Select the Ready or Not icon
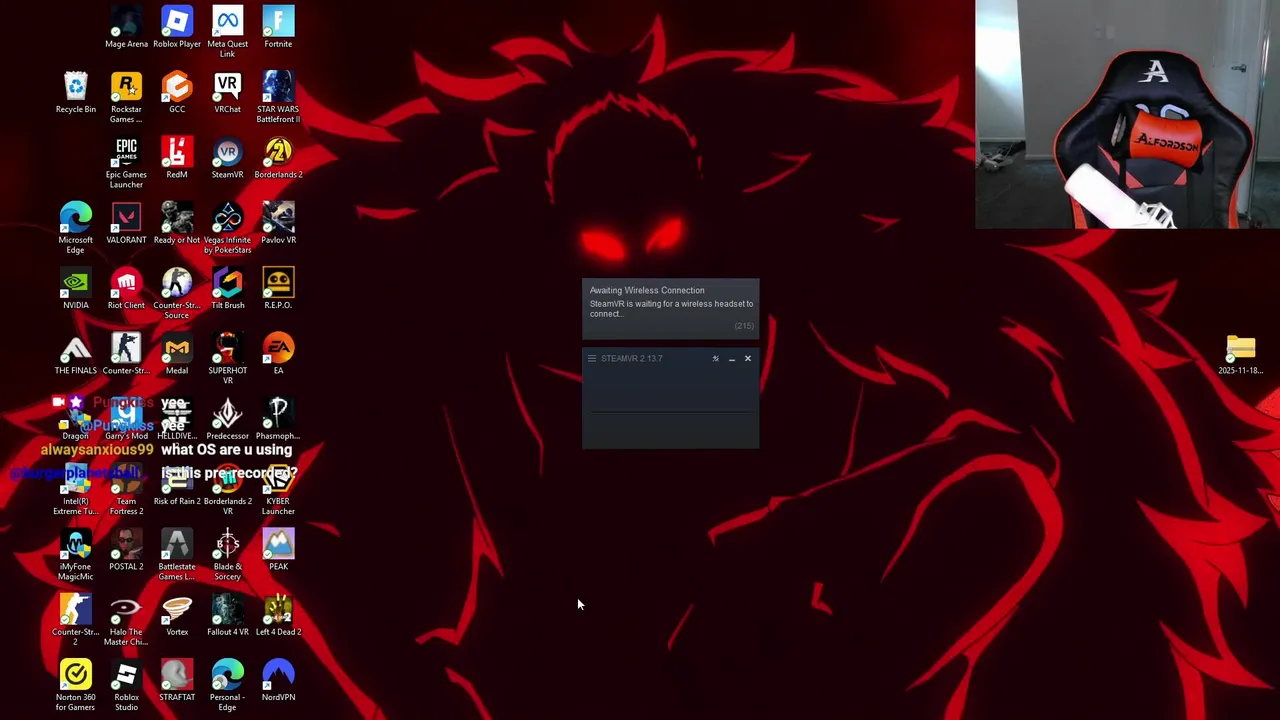1280x720 pixels. pyautogui.click(x=177, y=224)
